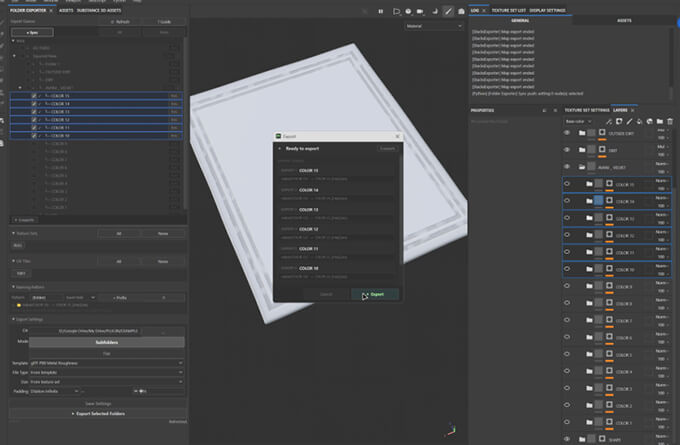Click the COLOR 14 layer thumbnail swatch
Viewport: 680px width, 445px height.
598,200
